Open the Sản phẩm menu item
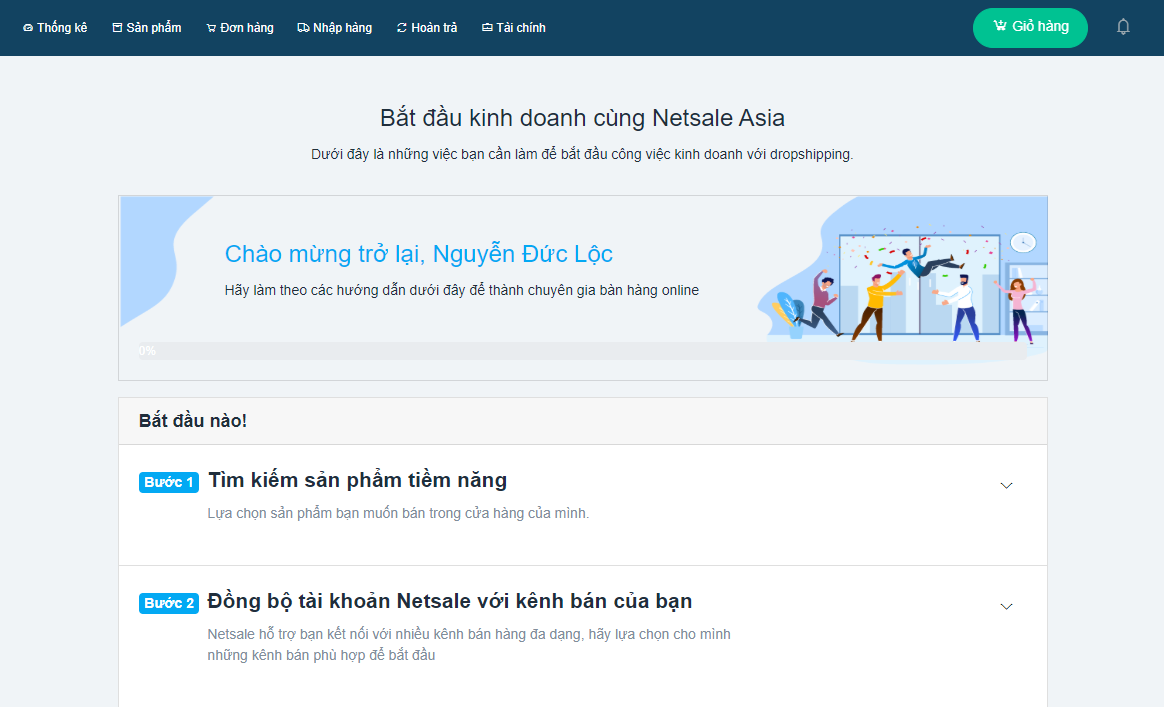This screenshot has width=1164, height=707. point(147,27)
